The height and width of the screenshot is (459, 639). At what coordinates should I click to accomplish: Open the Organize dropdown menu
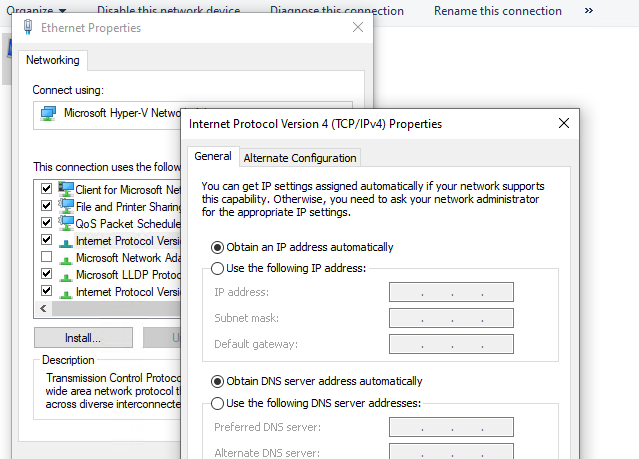click(36, 11)
